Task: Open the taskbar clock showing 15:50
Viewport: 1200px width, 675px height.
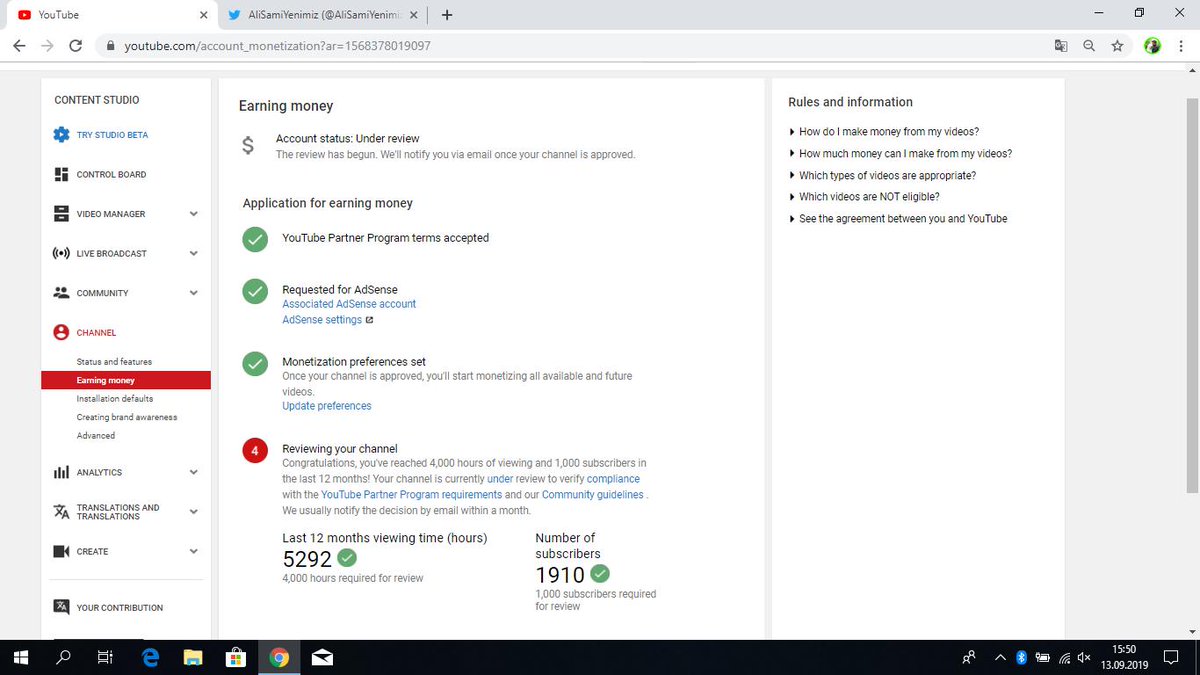Action: pos(1125,657)
